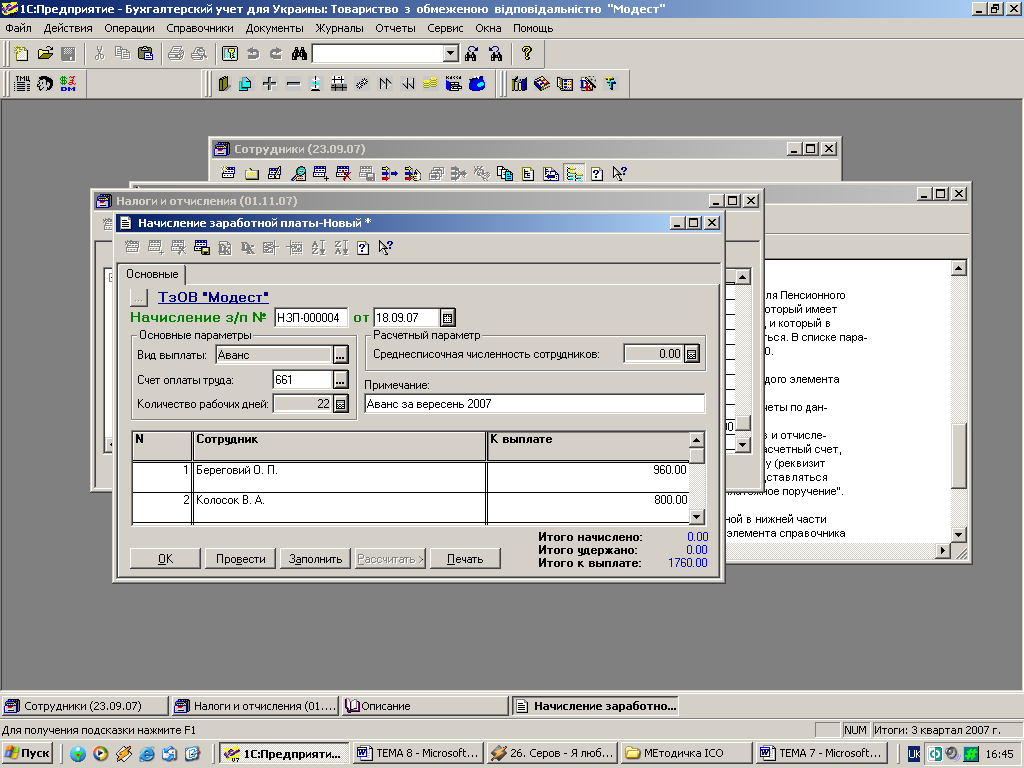Click the Примечание field with Аванс за вересень

534,404
